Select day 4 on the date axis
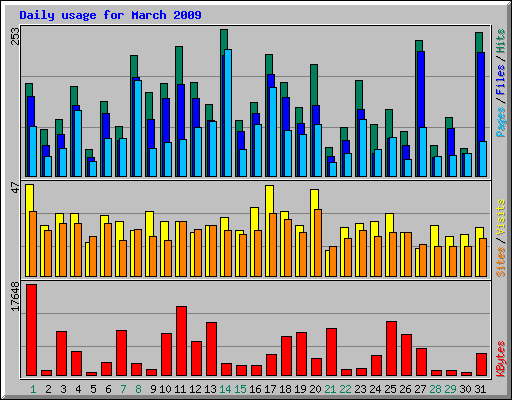The width and height of the screenshot is (512, 400). click(78, 389)
